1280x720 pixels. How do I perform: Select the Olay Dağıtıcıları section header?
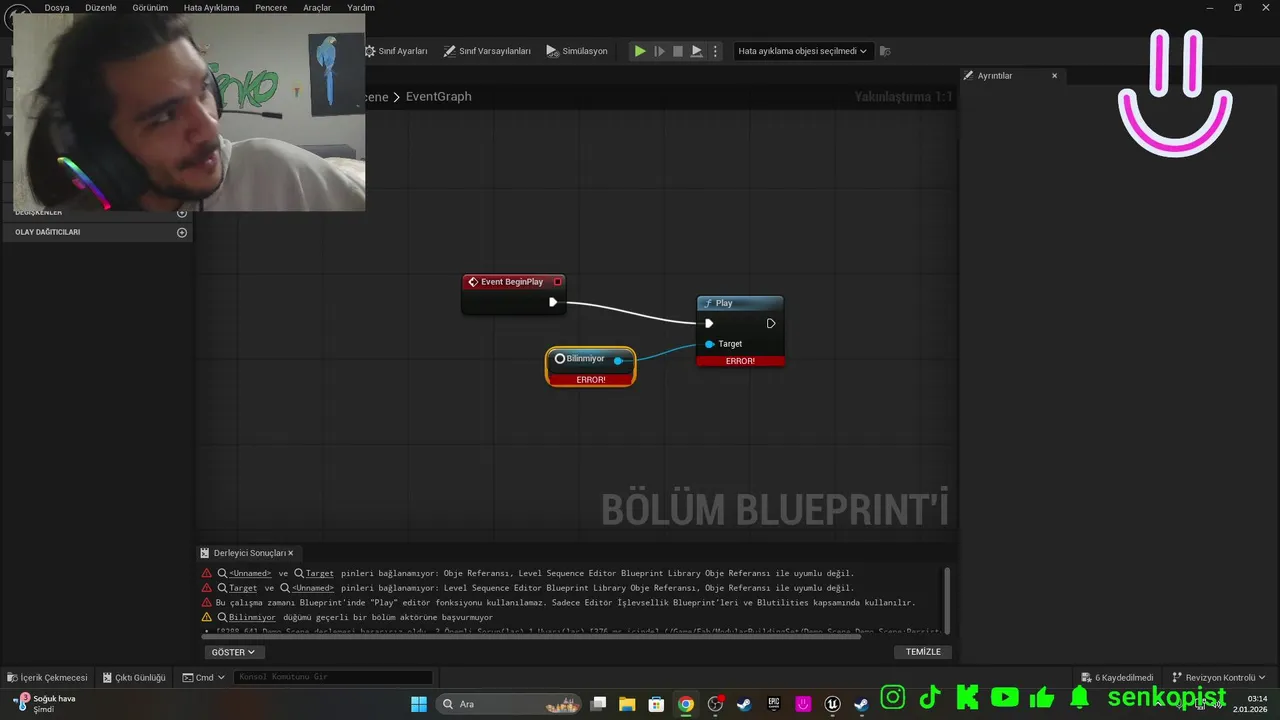click(97, 232)
